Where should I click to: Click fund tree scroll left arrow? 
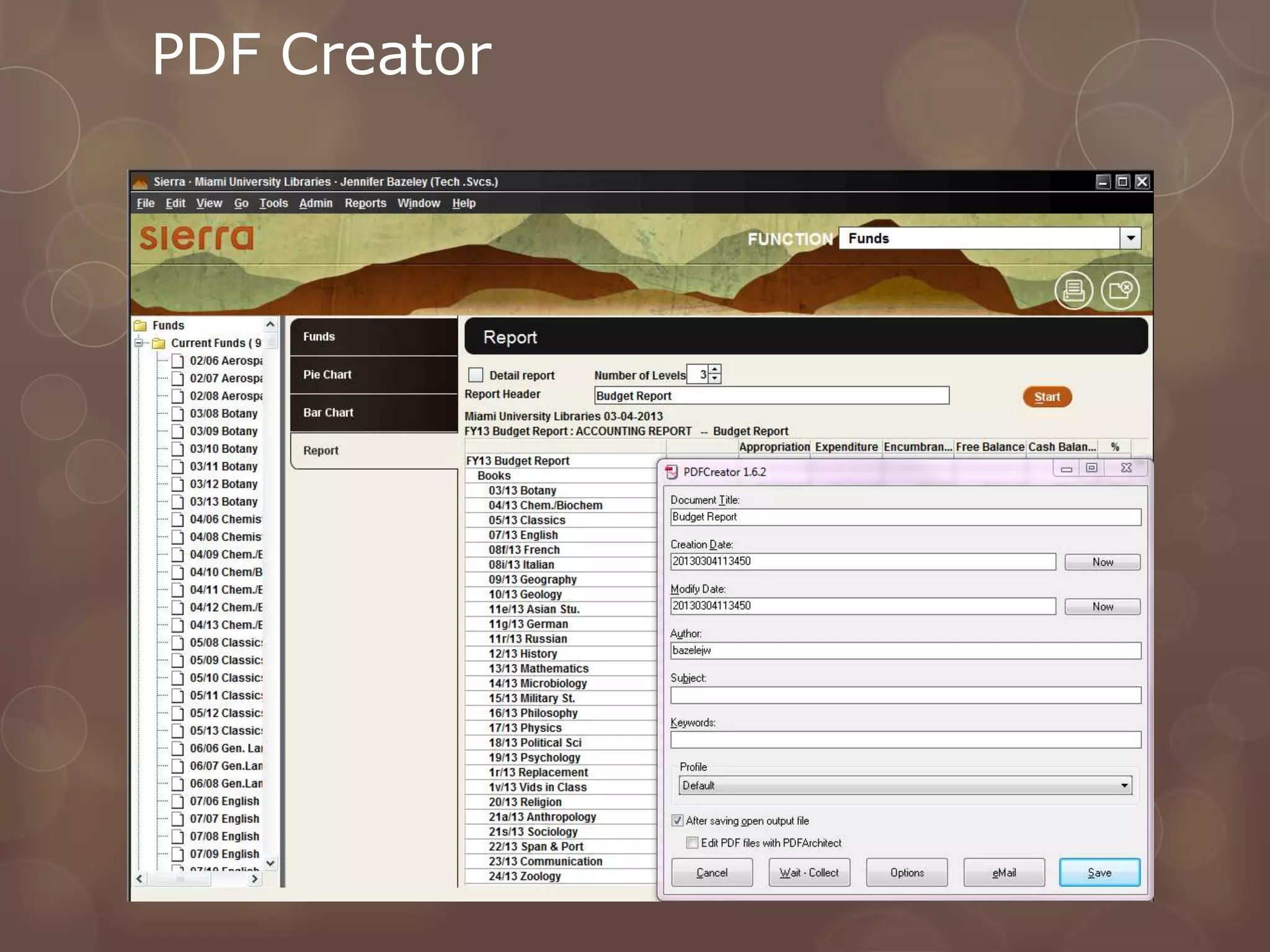coord(140,879)
